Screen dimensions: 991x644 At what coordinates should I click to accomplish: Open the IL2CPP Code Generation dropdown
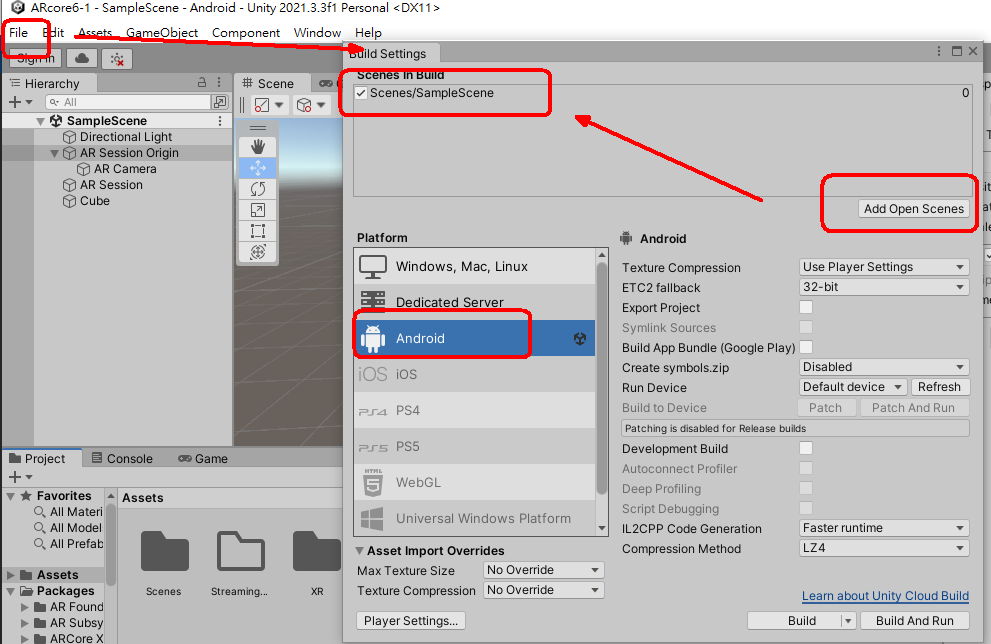[x=884, y=528]
